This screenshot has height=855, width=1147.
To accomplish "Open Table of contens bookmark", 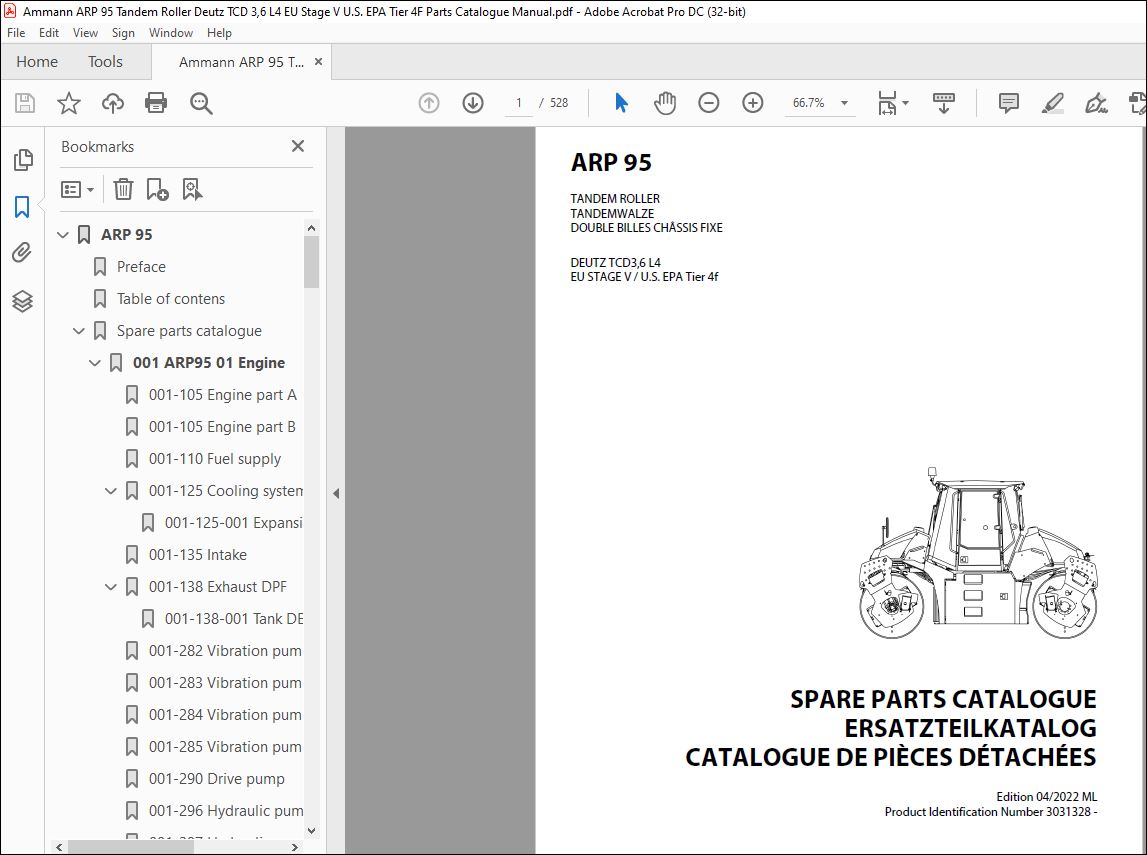I will click(x=170, y=299).
